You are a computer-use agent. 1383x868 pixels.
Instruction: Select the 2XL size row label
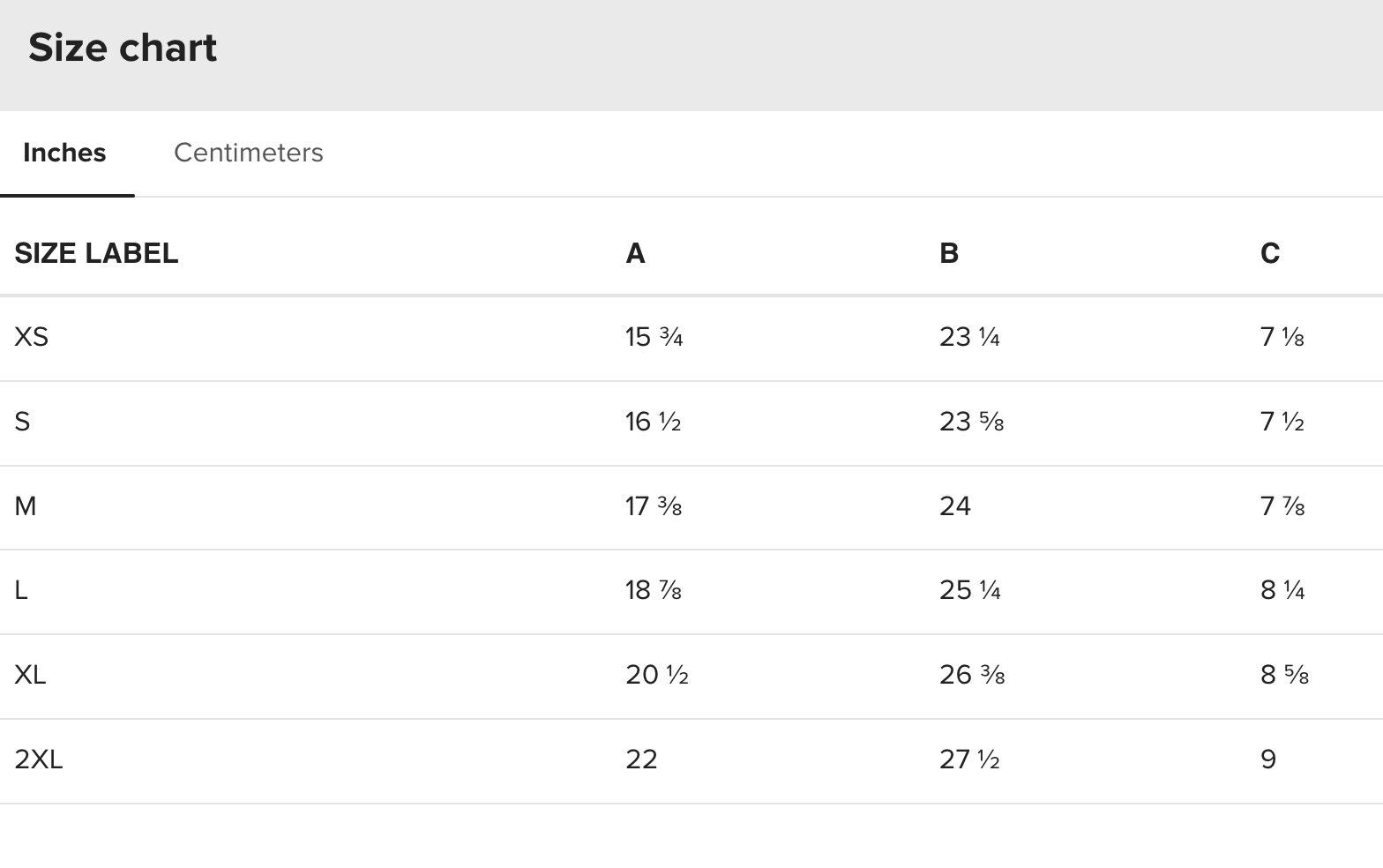(39, 759)
